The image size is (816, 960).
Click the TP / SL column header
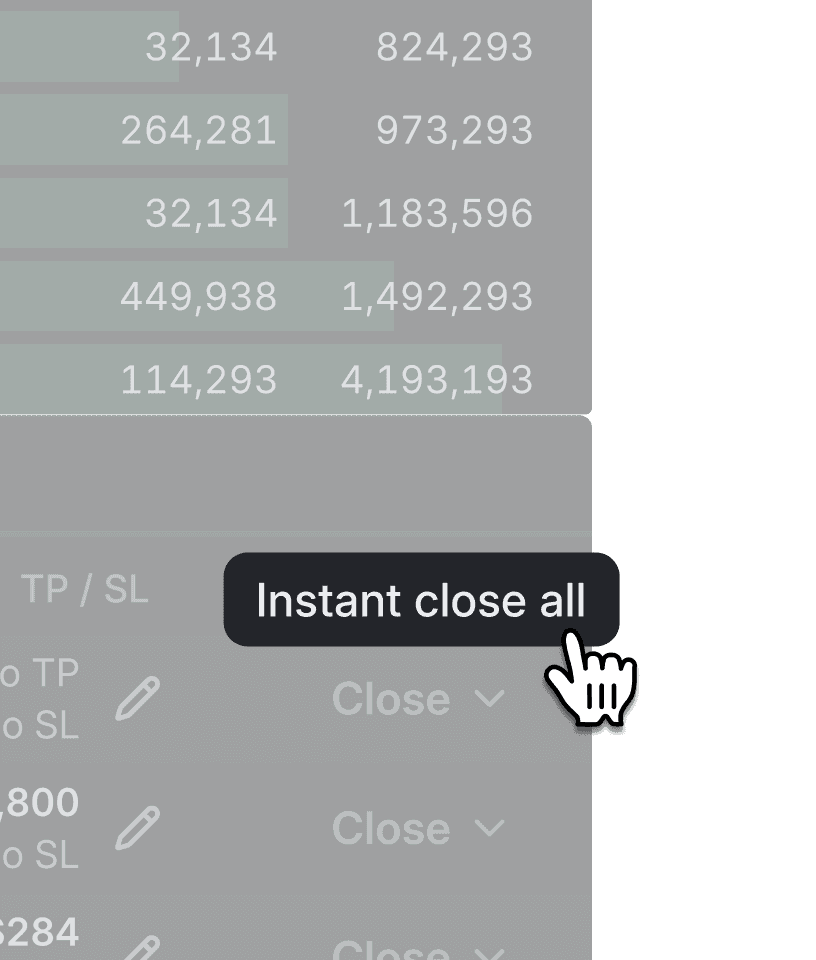(x=84, y=589)
